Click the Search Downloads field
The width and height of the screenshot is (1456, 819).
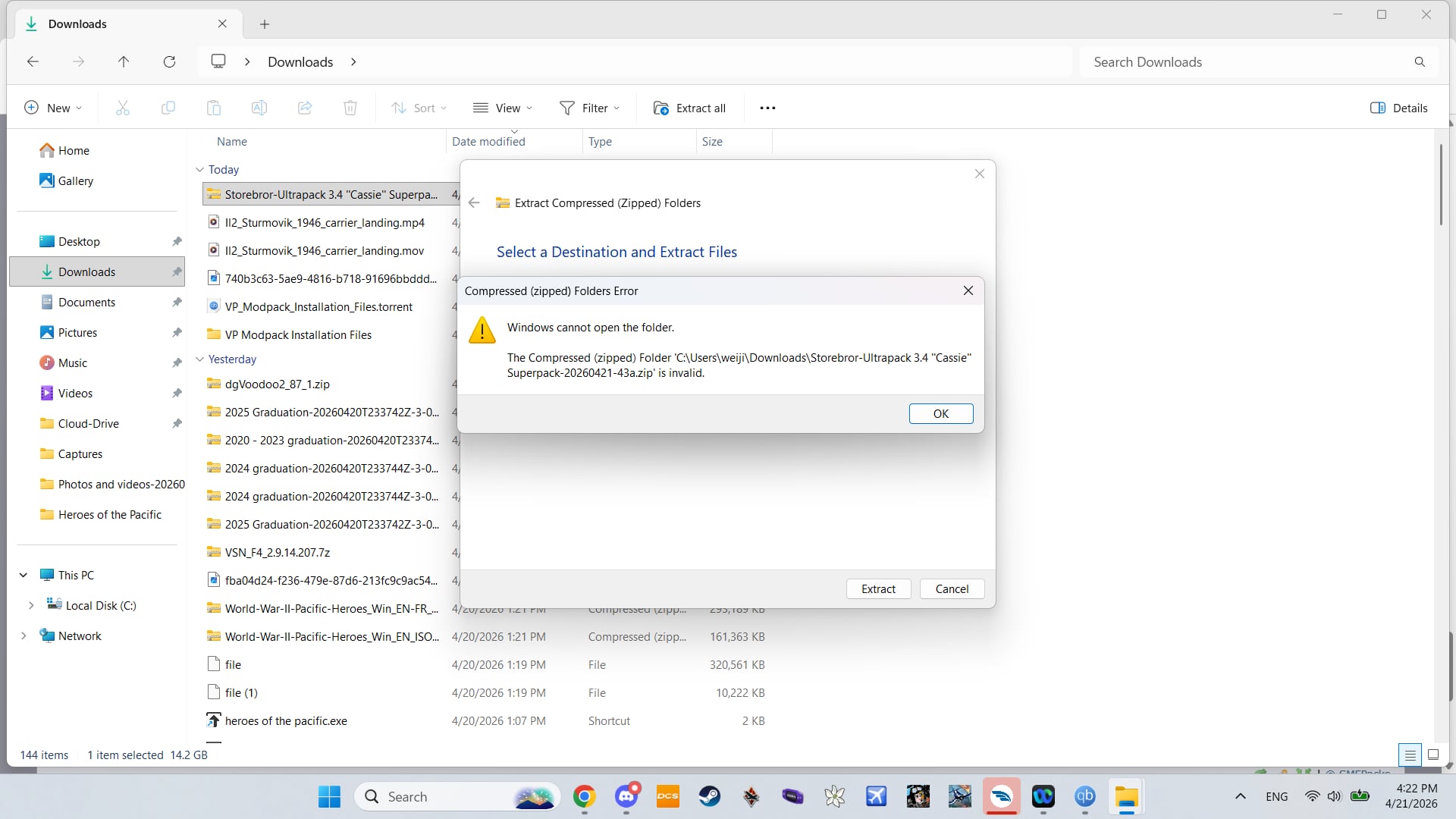pos(1244,62)
